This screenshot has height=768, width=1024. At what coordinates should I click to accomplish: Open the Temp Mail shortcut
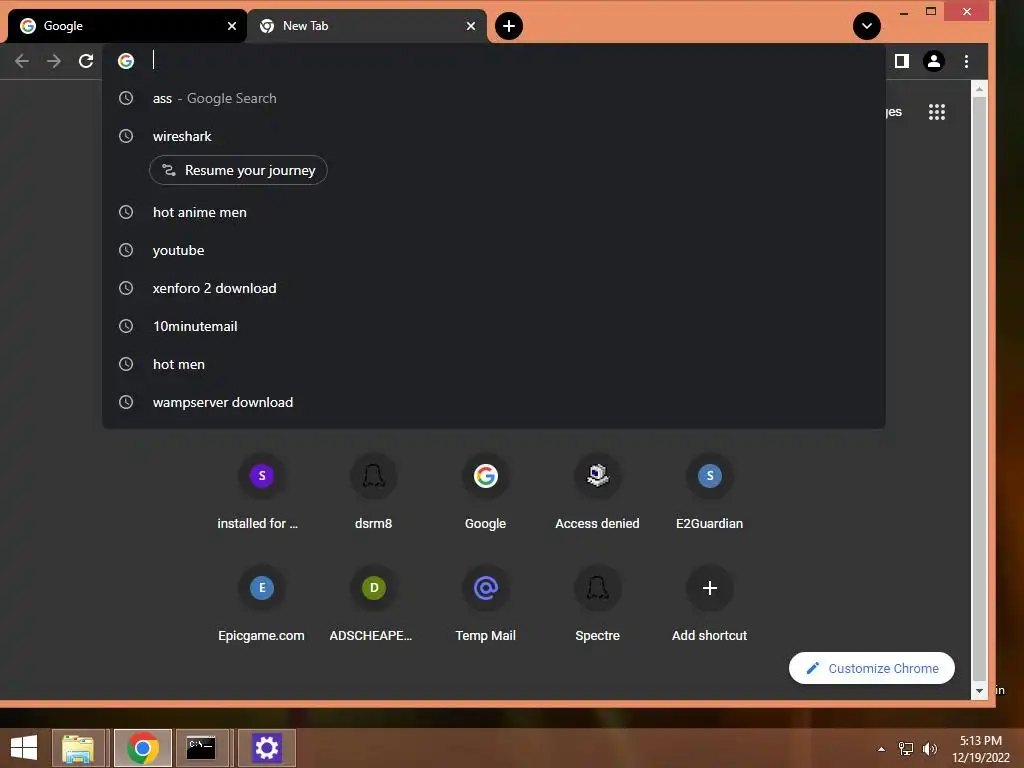coord(485,605)
